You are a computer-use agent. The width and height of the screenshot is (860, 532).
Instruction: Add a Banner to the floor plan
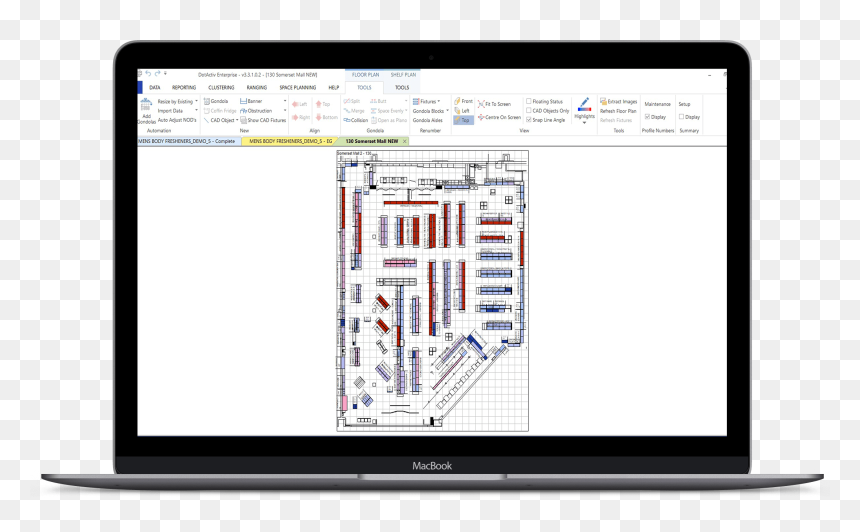[251, 101]
